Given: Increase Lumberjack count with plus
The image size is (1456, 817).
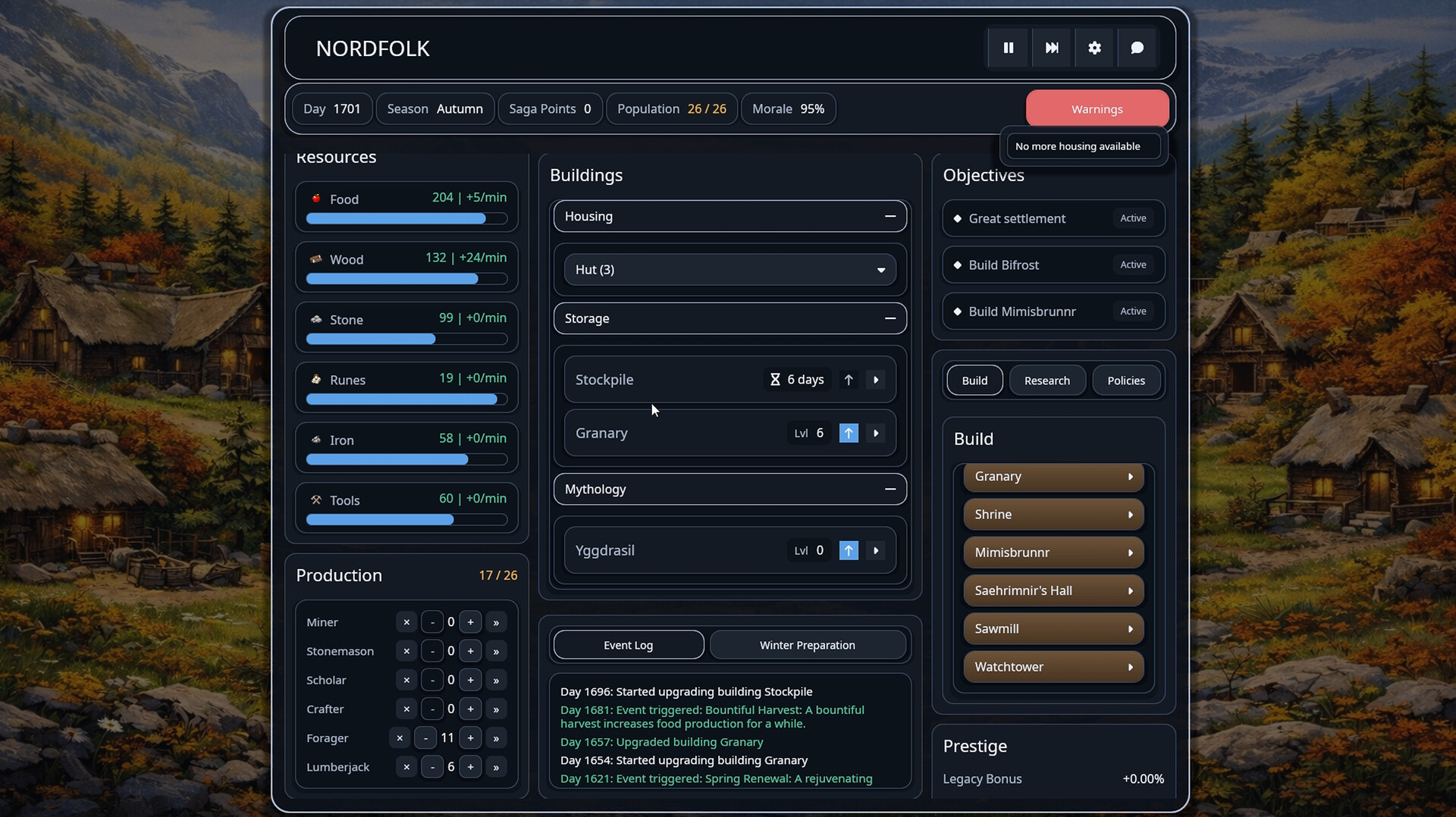Looking at the screenshot, I should [470, 767].
